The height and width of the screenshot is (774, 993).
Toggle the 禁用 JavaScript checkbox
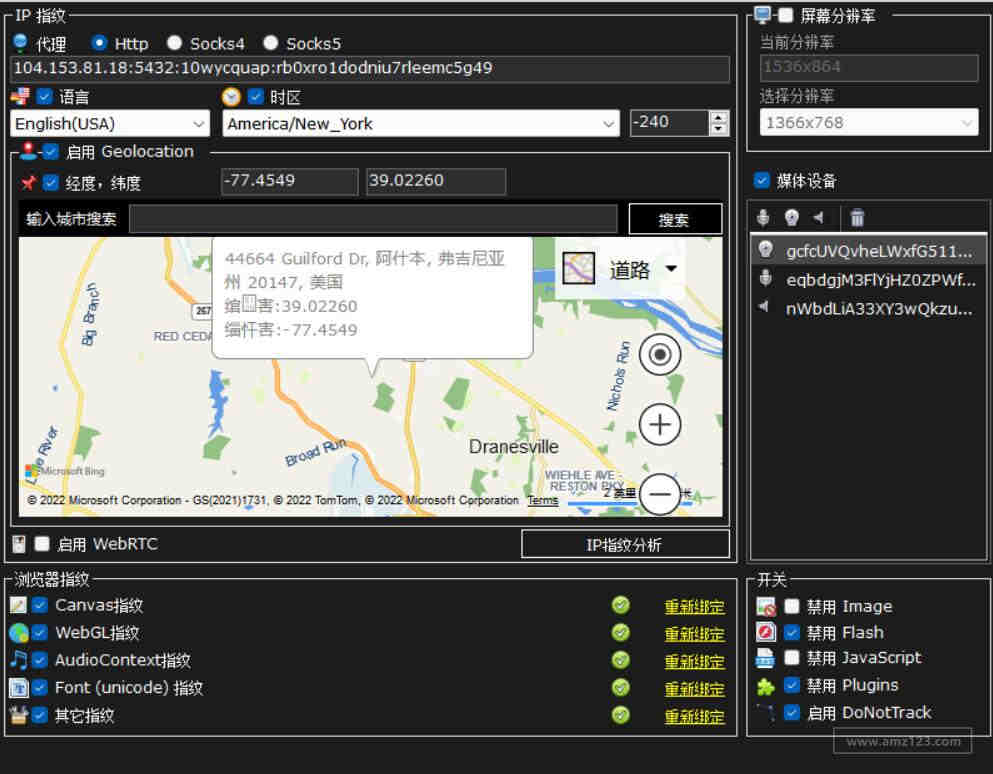[x=792, y=657]
